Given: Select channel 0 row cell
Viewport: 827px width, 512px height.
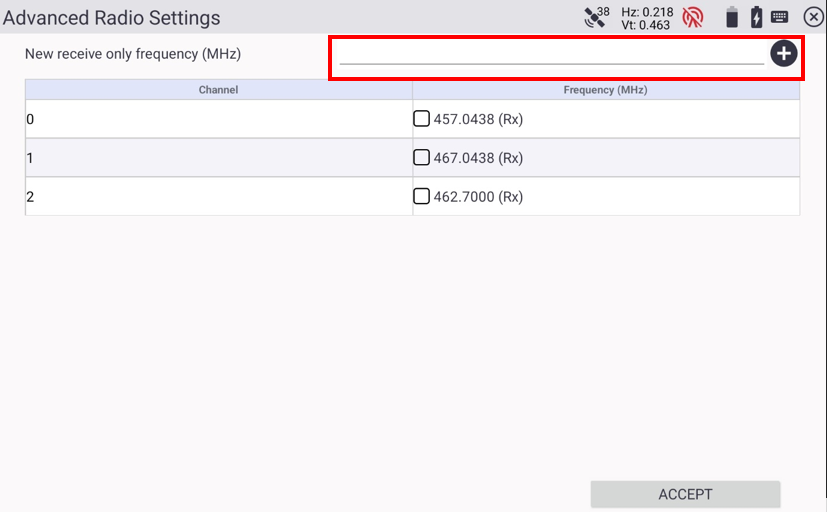Looking at the screenshot, I should (218, 119).
